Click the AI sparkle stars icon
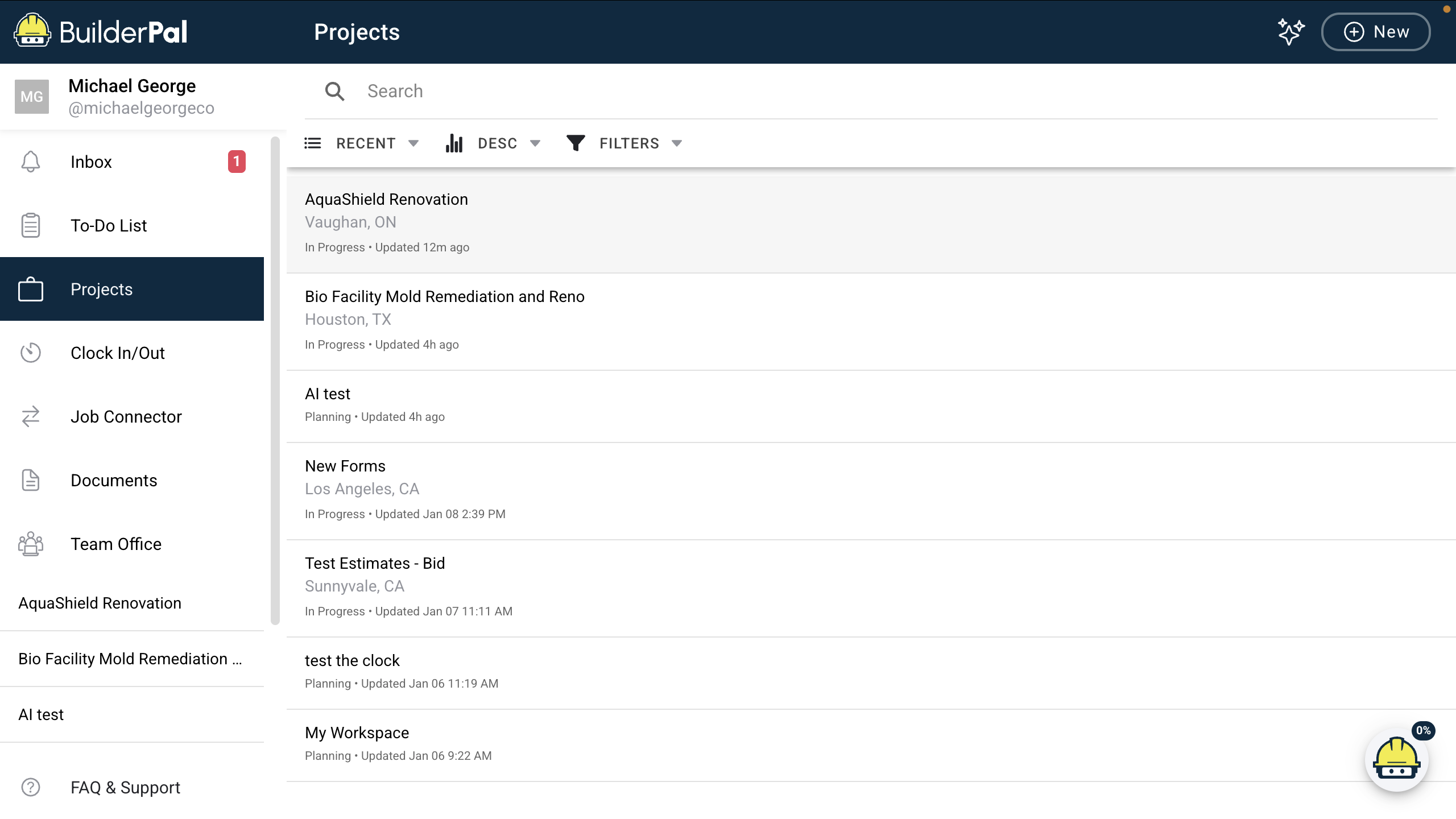This screenshot has height=819, width=1456. (x=1290, y=32)
